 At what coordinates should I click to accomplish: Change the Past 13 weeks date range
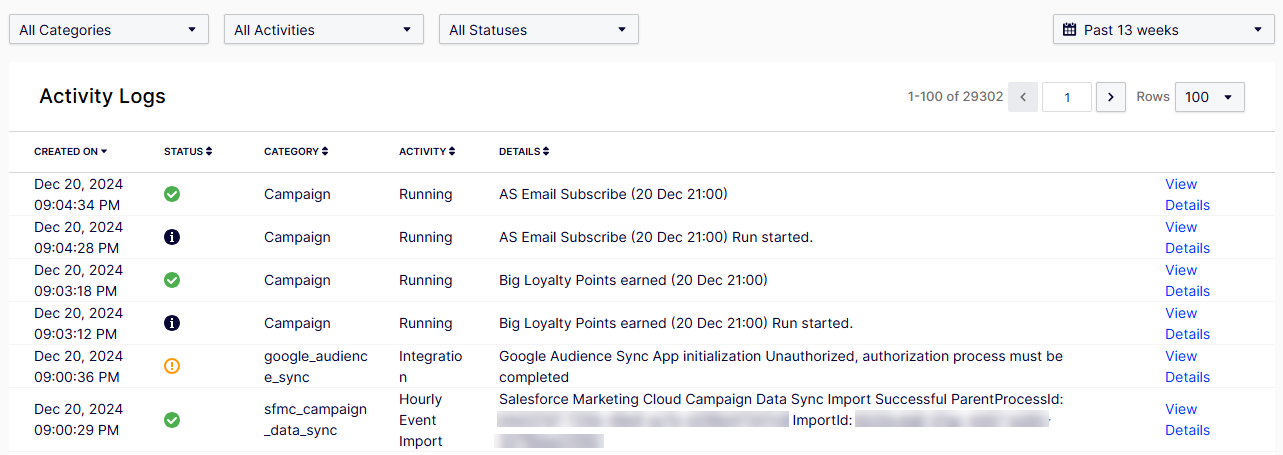click(x=1163, y=30)
